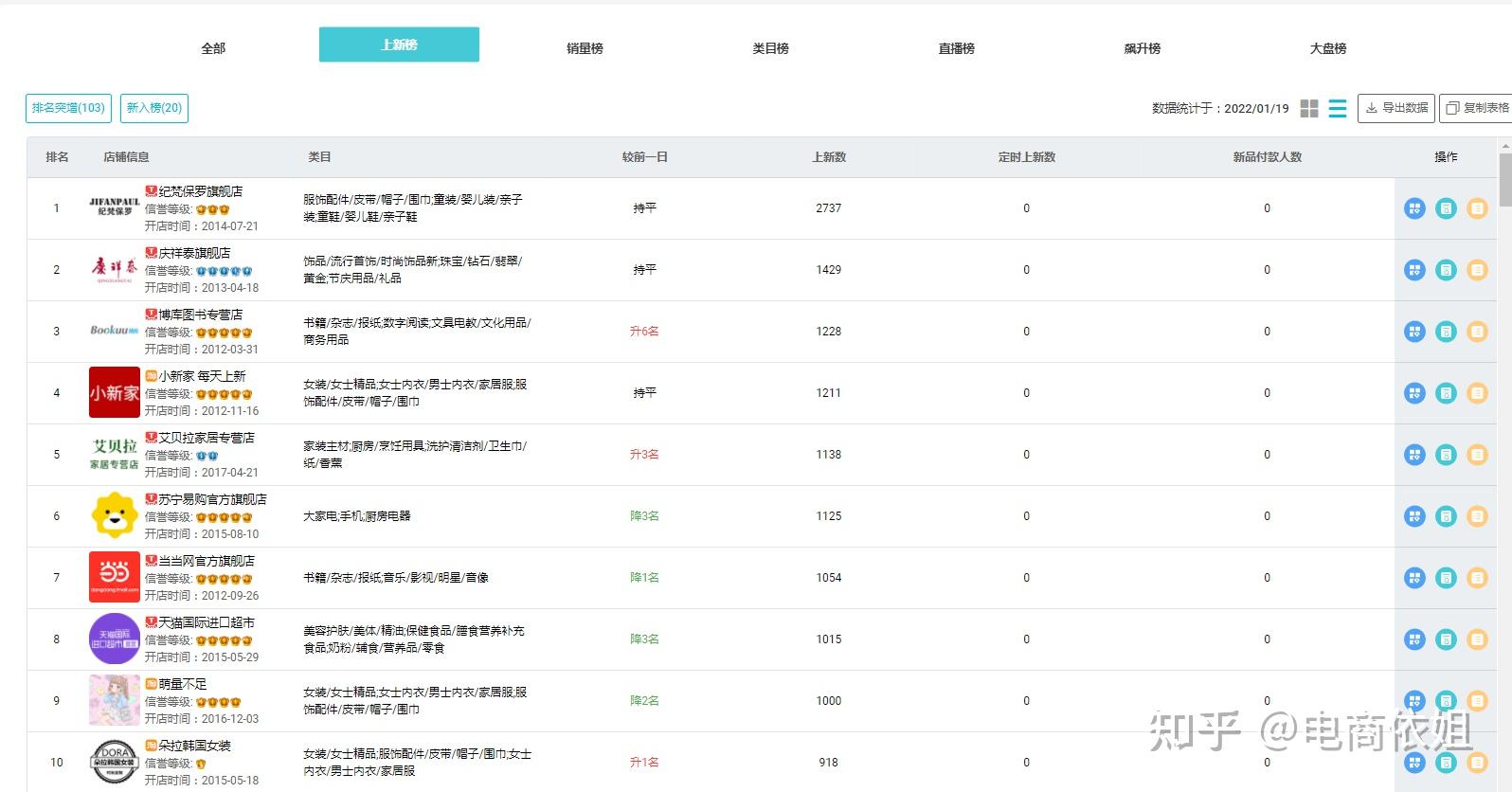The width and height of the screenshot is (1512, 792).
Task: Filter by 排名突增(103)
Action: 68,108
